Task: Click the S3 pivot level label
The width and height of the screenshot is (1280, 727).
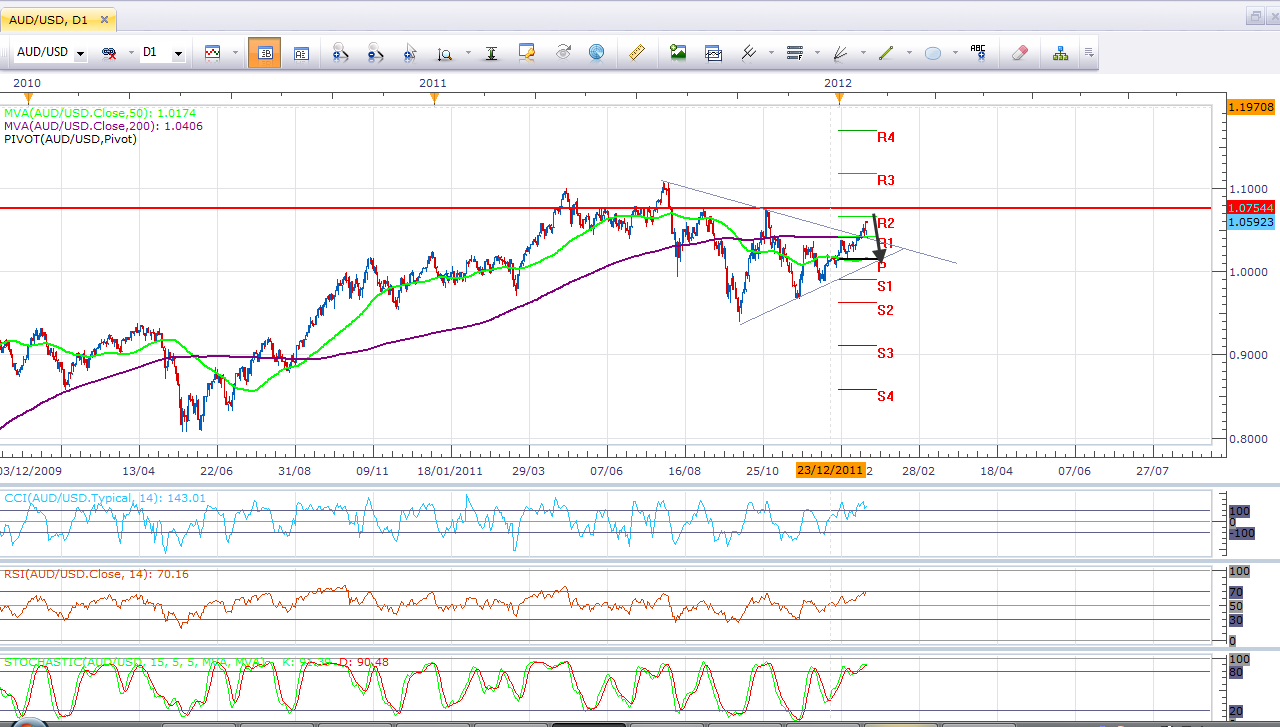Action: point(885,353)
